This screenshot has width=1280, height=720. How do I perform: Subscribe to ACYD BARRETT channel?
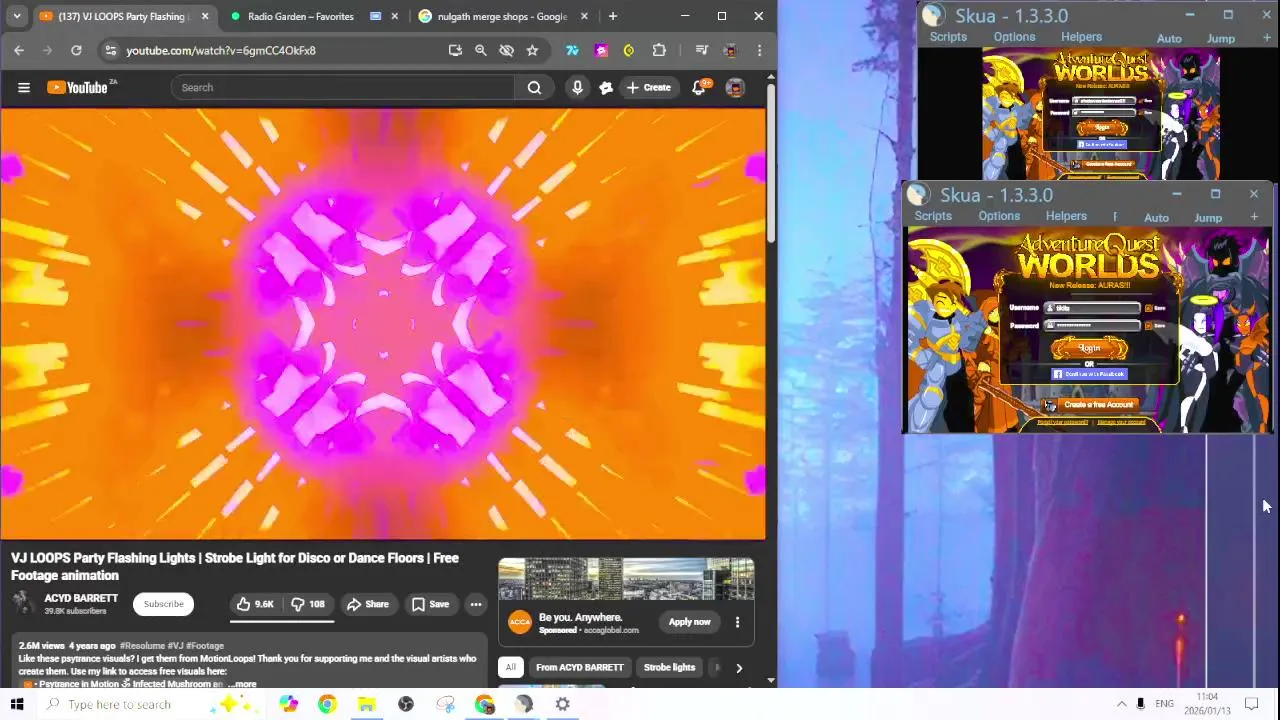tap(163, 604)
